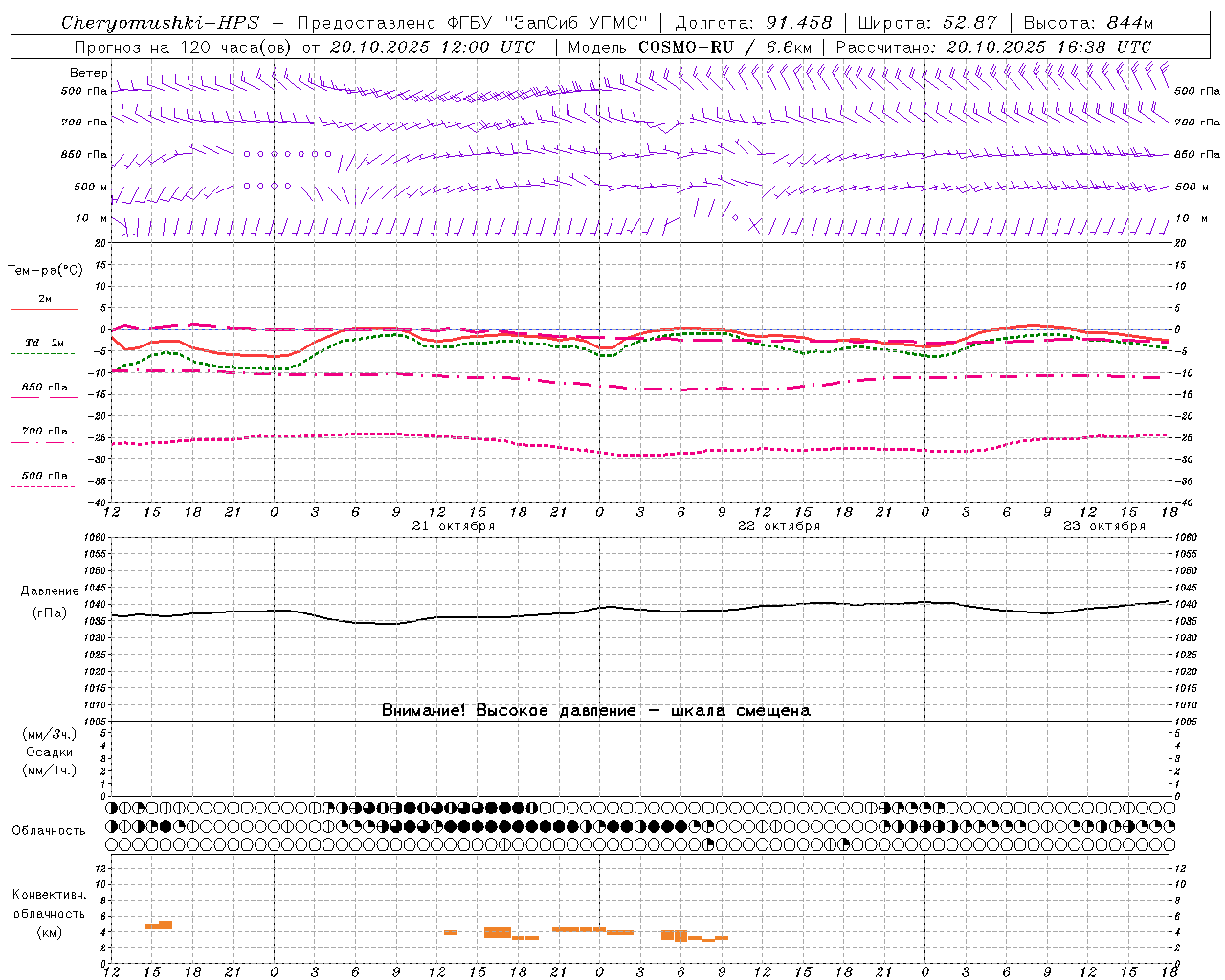Click 'Прогноз на 120 часа(ов)' forecast text

[x=184, y=46]
